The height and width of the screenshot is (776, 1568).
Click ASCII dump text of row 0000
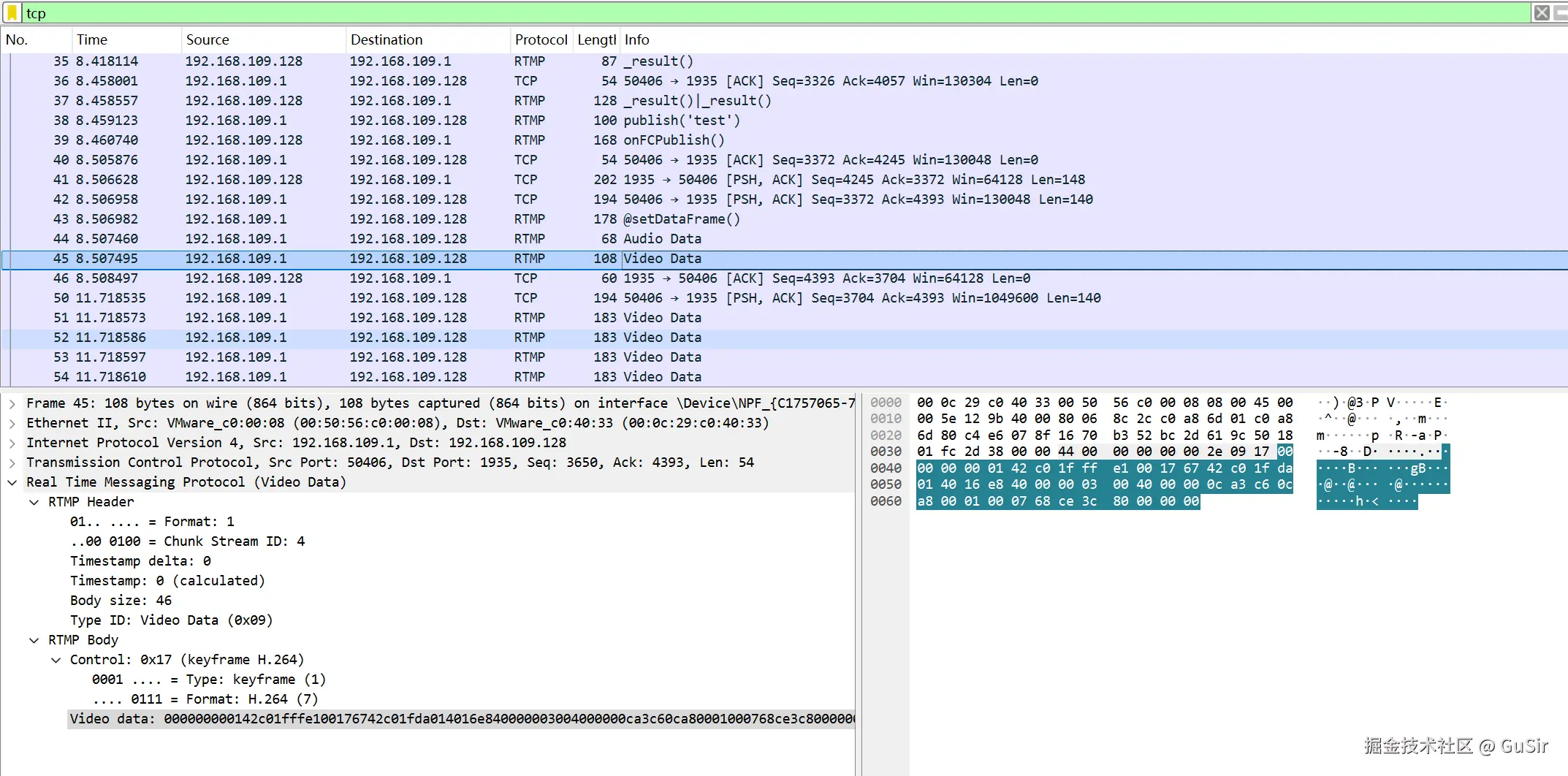click(1382, 403)
